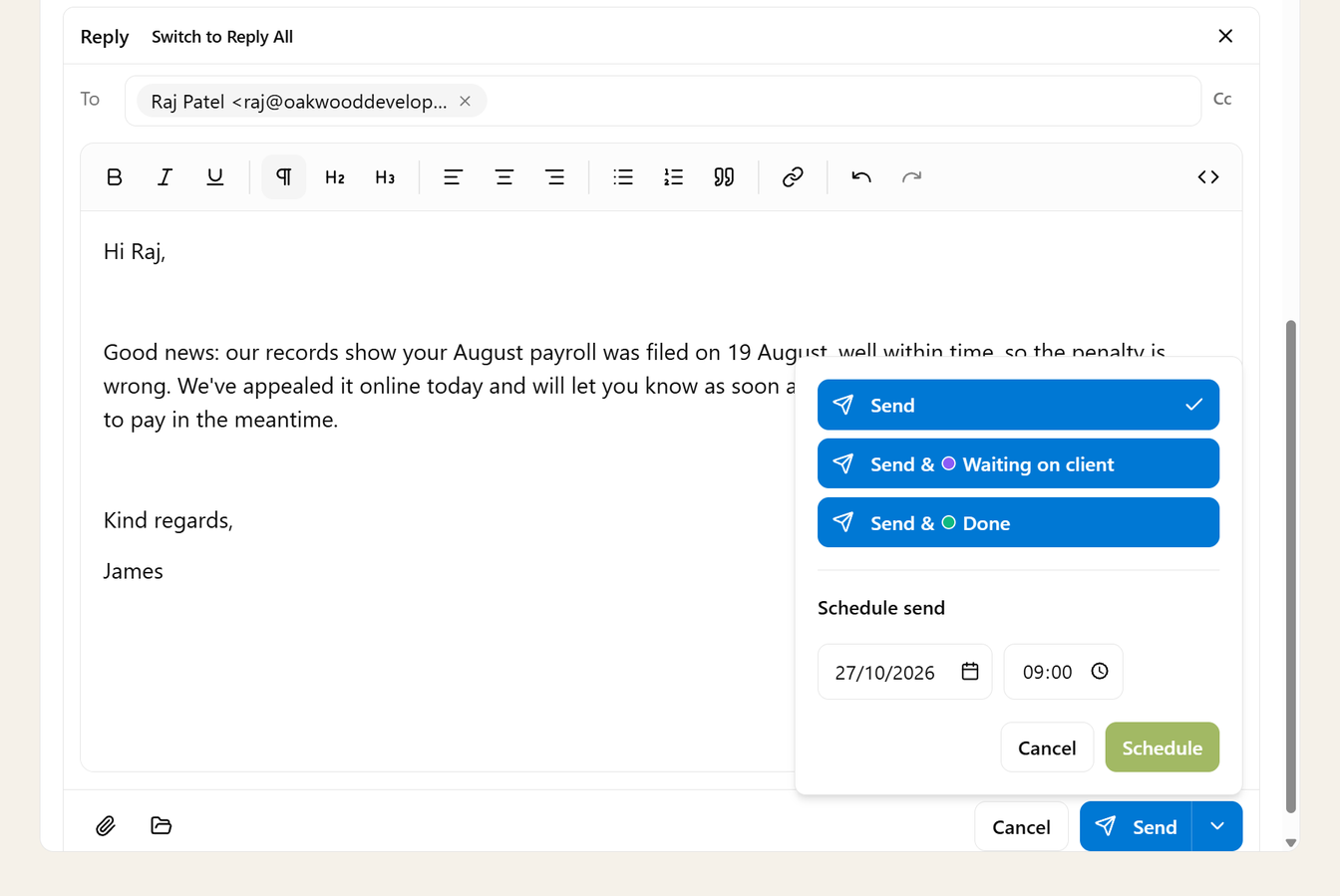Close the reply composer
The image size is (1340, 896).
1225,36
